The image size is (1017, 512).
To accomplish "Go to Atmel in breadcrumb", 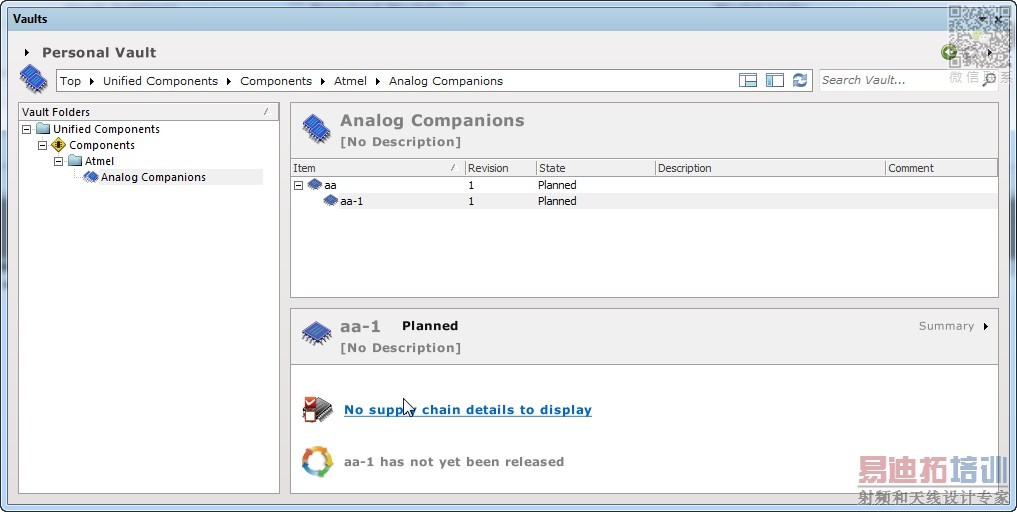I will click(350, 81).
